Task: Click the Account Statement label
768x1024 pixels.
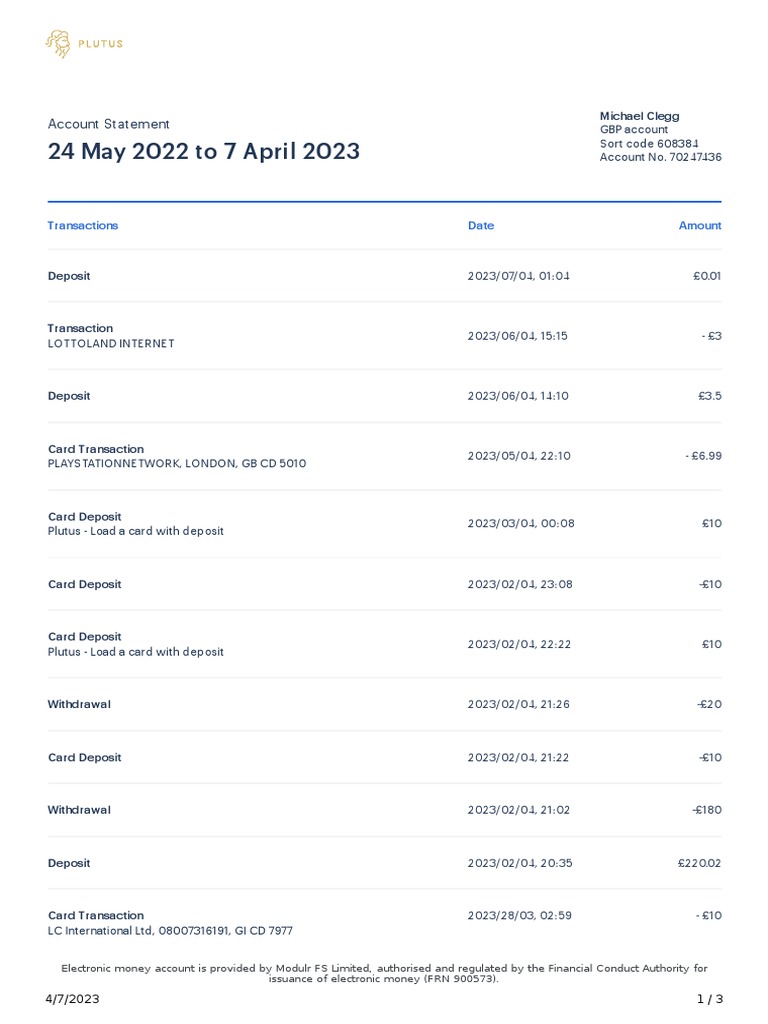Action: (x=109, y=124)
